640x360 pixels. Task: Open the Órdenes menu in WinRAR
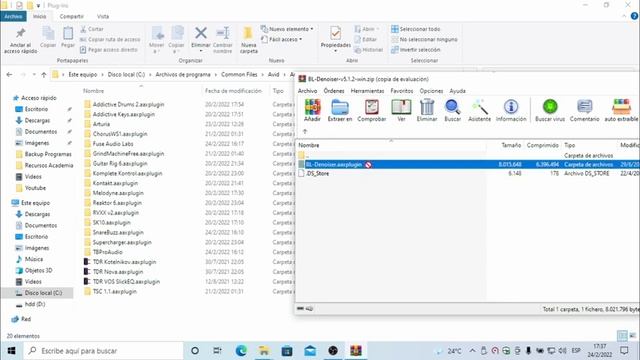pyautogui.click(x=334, y=91)
